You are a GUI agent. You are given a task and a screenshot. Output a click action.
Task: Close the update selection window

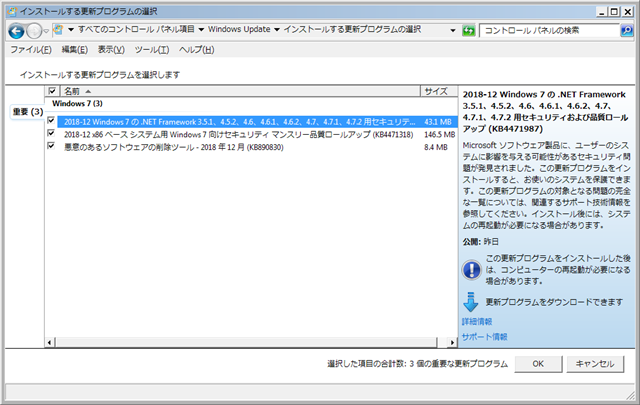click(628, 12)
